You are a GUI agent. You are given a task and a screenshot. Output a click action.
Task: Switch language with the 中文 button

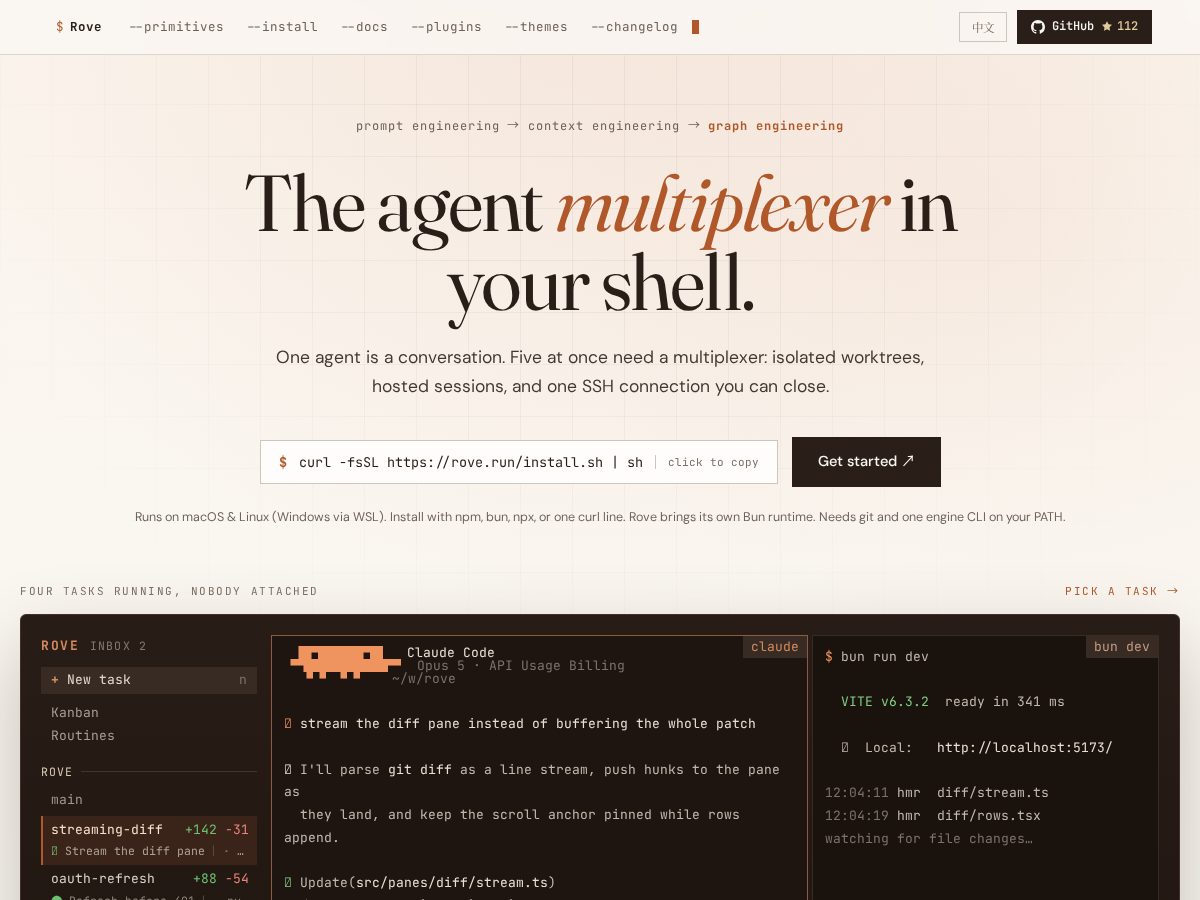983,27
